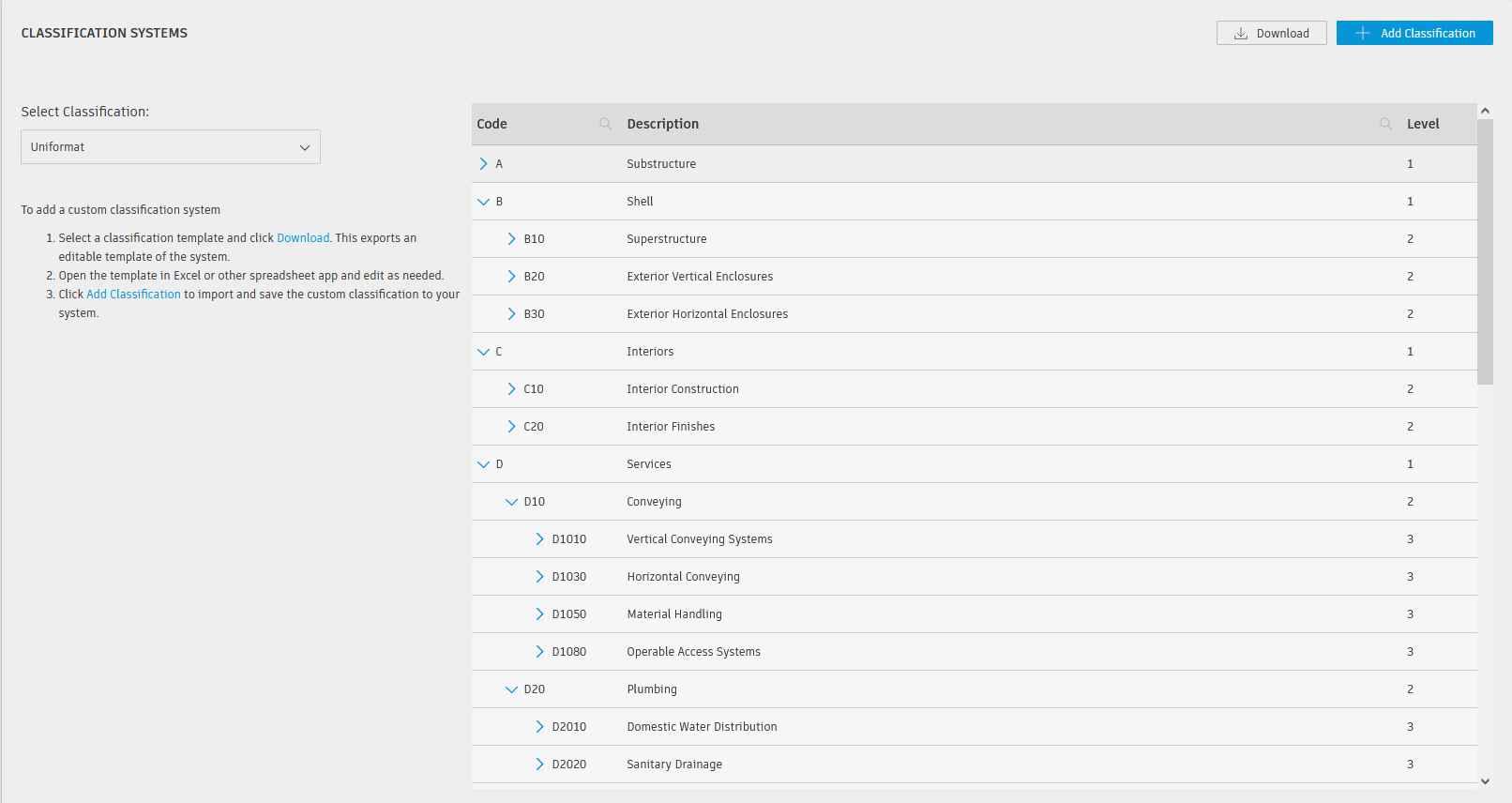Expand the B20 Exterior Vertical Enclosures row
This screenshot has width=1512, height=803.
(x=512, y=277)
